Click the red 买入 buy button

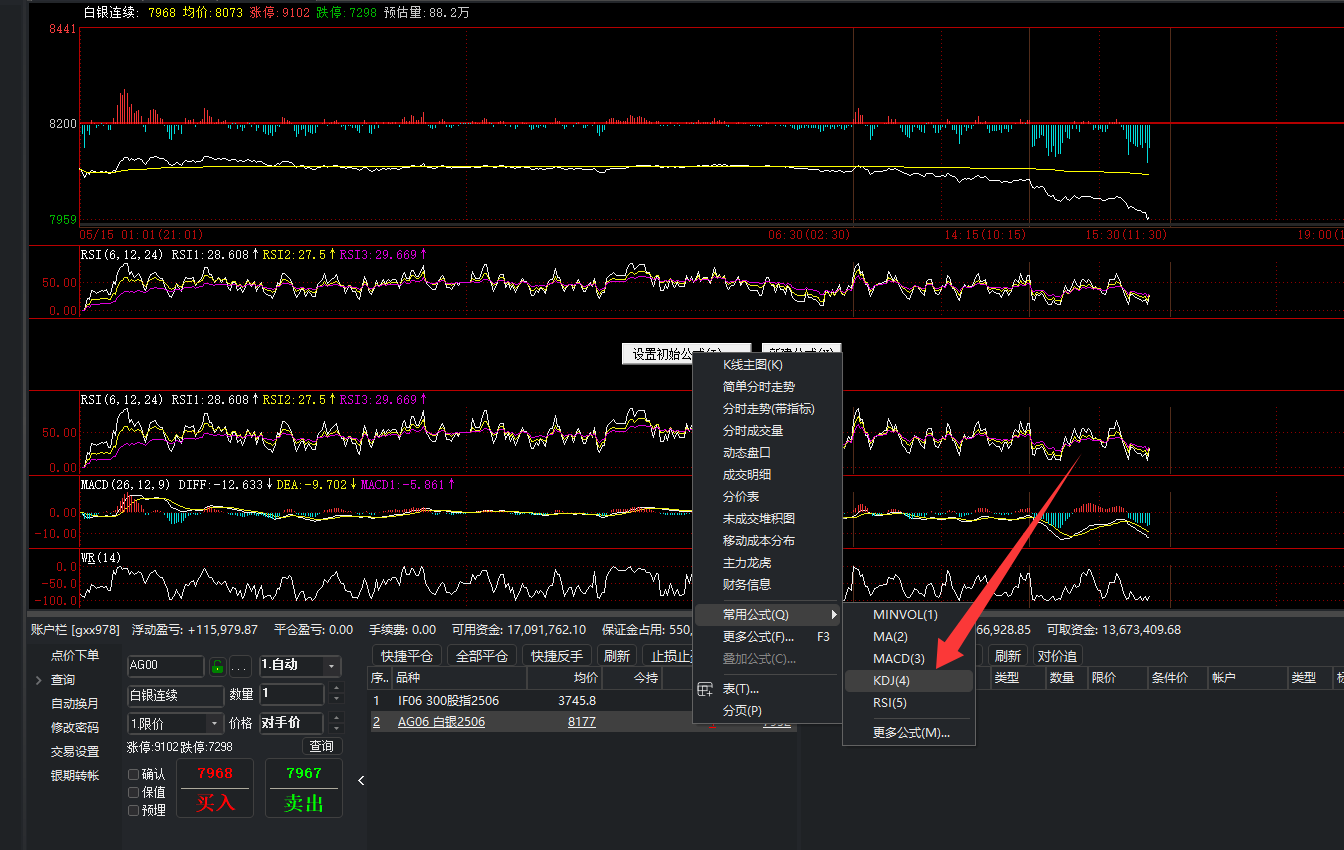click(215, 788)
